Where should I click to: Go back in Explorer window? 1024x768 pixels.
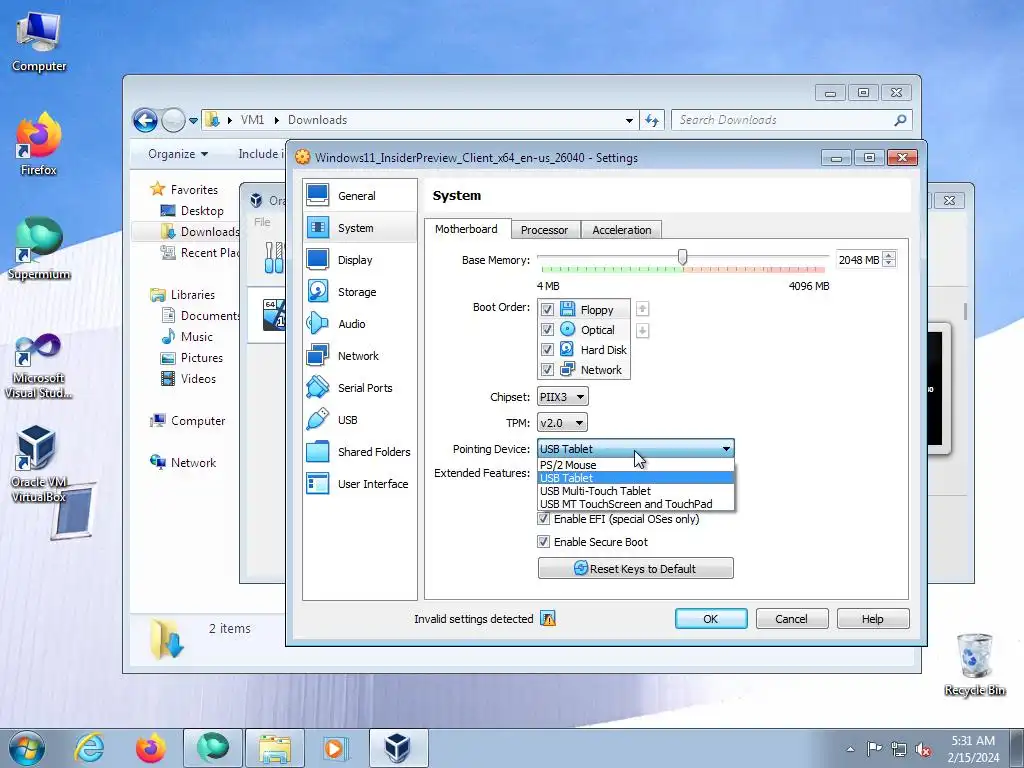145,120
